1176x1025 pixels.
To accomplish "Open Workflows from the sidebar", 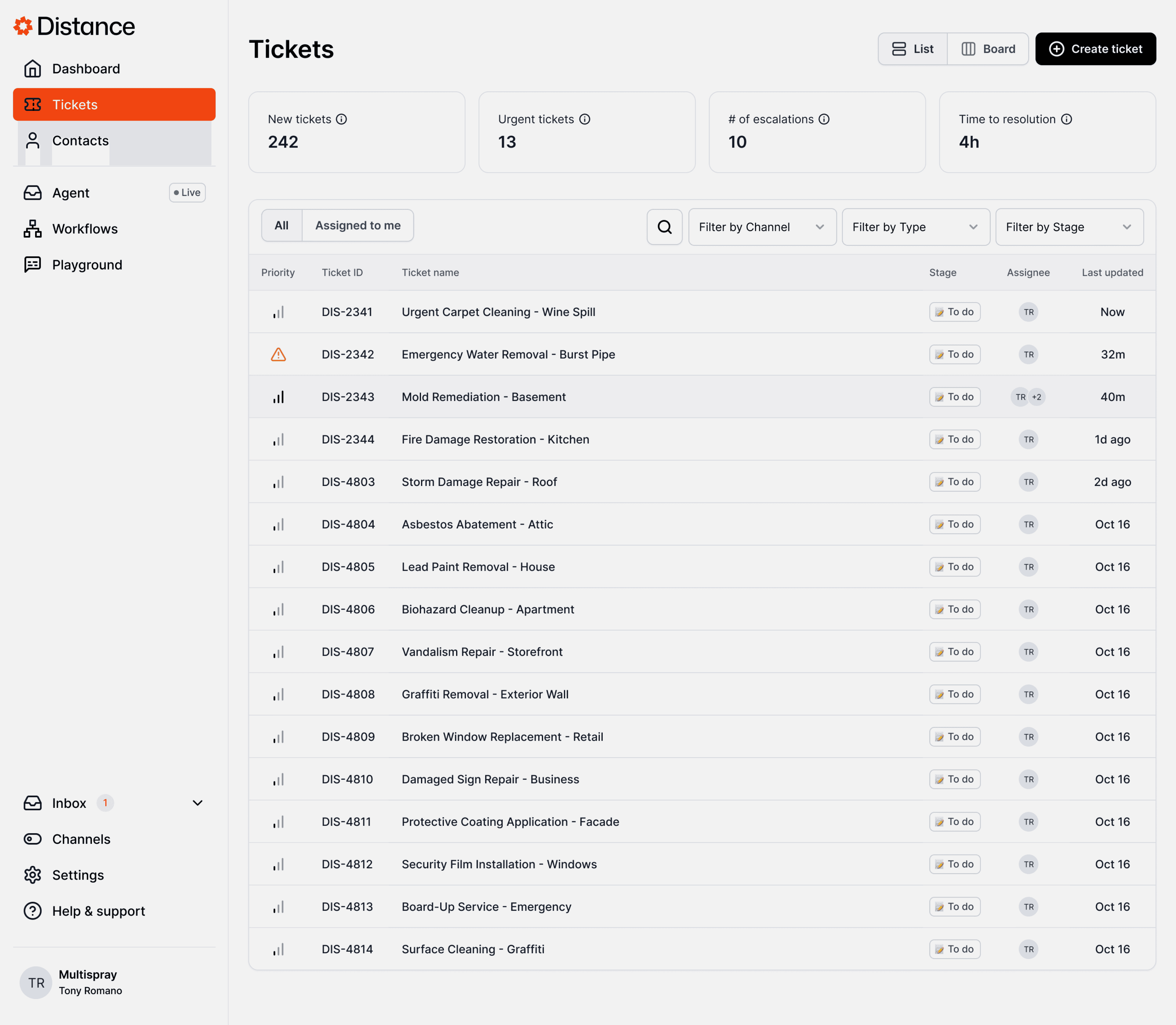I will coord(85,229).
